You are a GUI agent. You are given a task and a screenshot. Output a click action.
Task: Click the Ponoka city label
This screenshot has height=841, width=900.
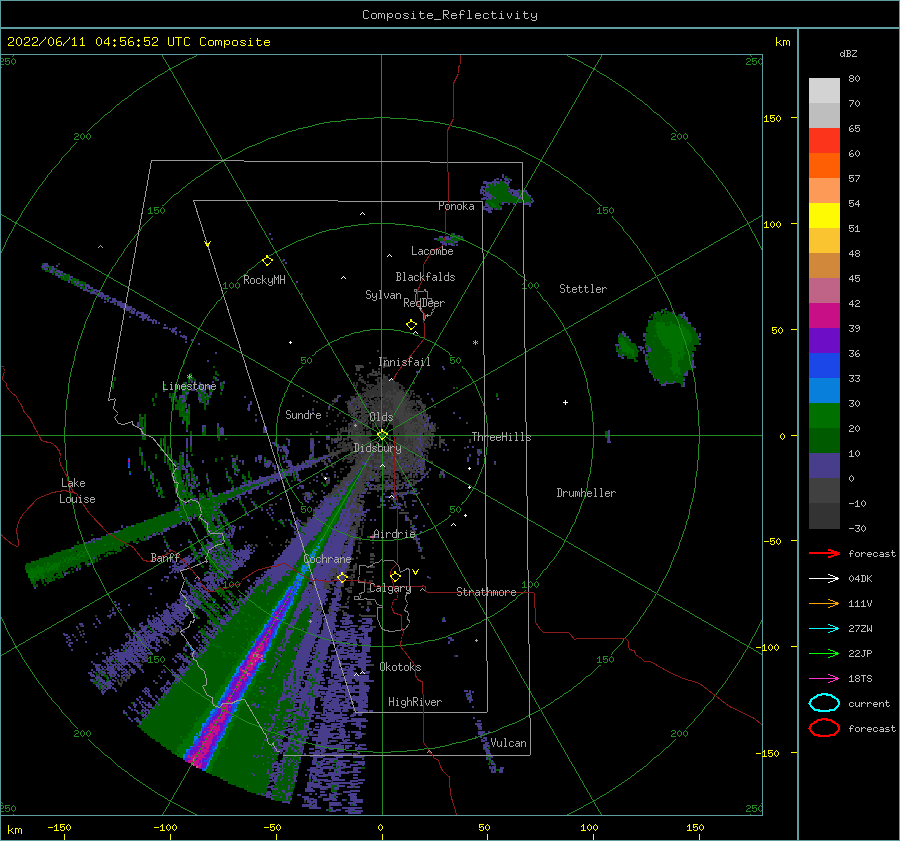pos(456,206)
